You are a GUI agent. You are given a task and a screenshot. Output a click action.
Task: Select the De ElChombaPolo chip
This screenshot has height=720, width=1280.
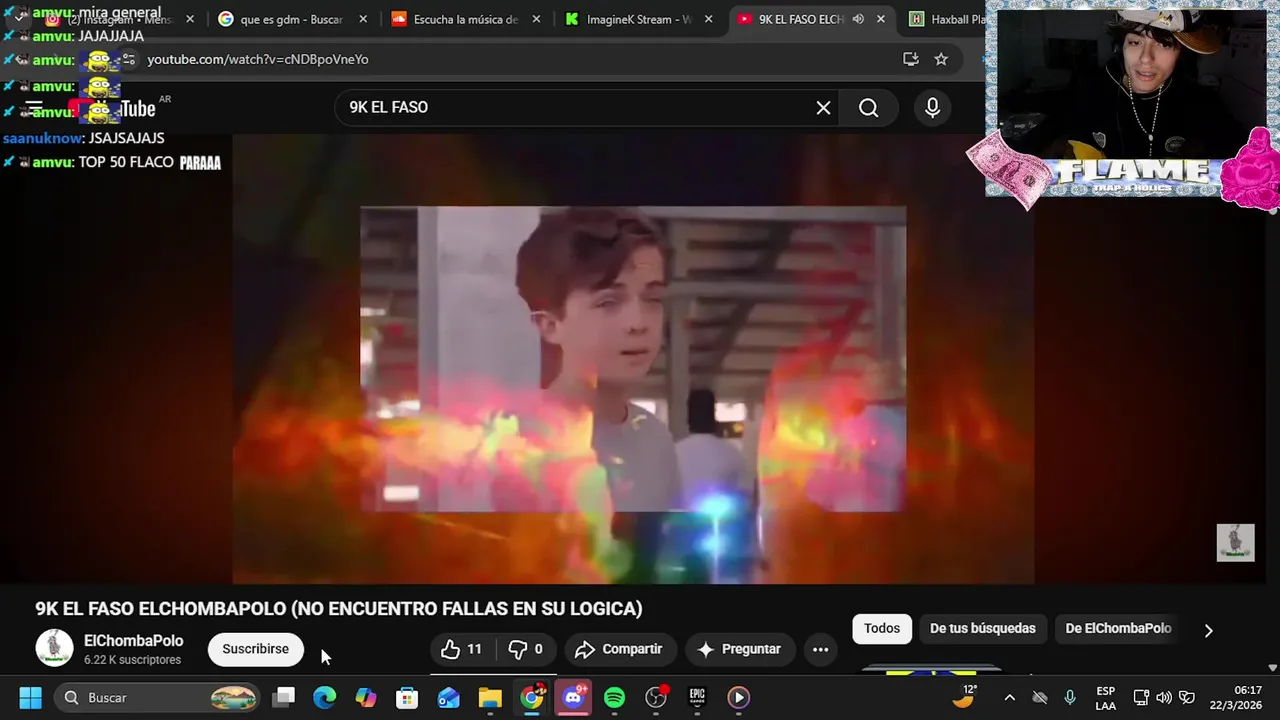[x=1118, y=629]
